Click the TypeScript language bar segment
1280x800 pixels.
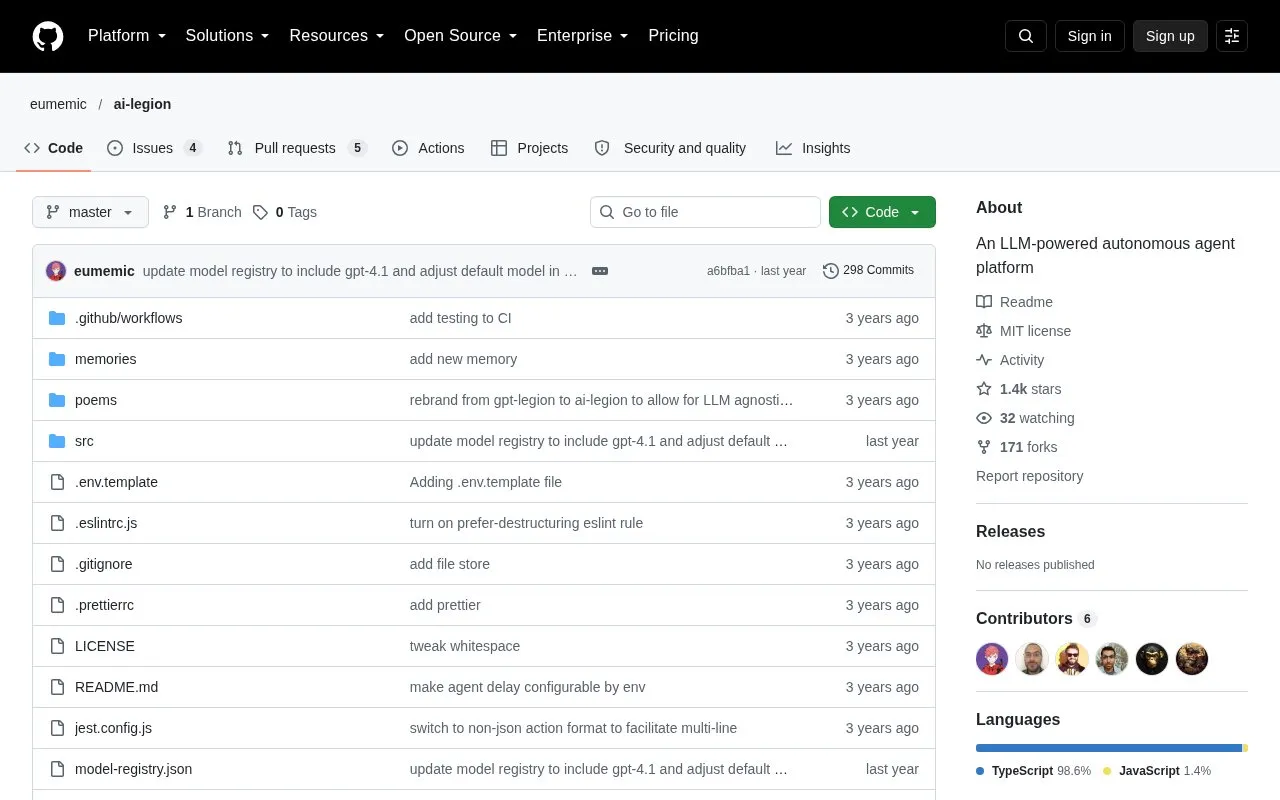click(1109, 748)
